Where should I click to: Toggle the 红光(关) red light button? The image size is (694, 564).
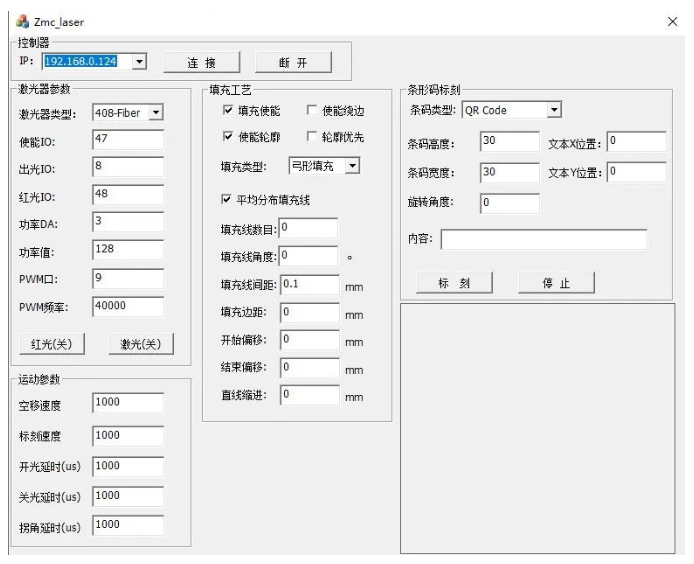tap(52, 344)
